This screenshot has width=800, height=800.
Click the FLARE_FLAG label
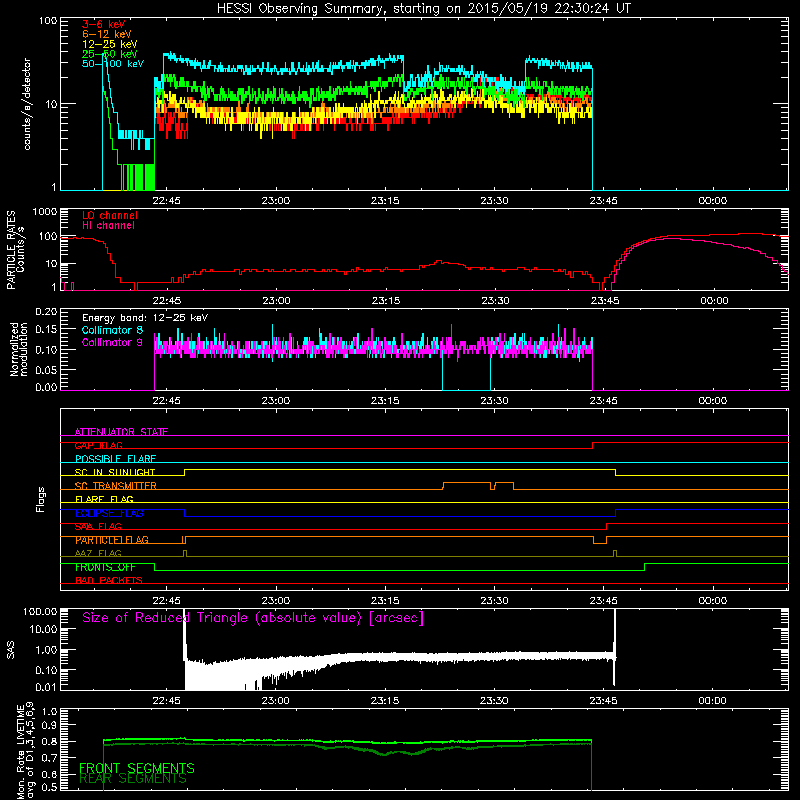point(104,499)
